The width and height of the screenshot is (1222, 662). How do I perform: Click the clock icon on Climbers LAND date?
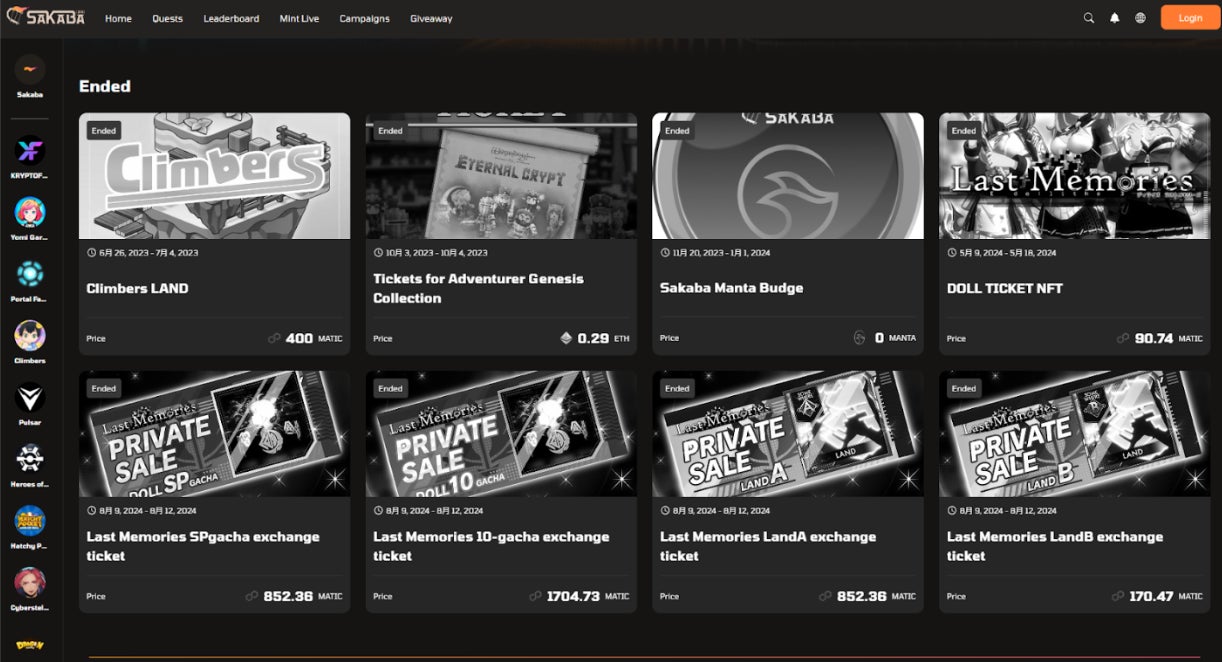click(x=91, y=253)
